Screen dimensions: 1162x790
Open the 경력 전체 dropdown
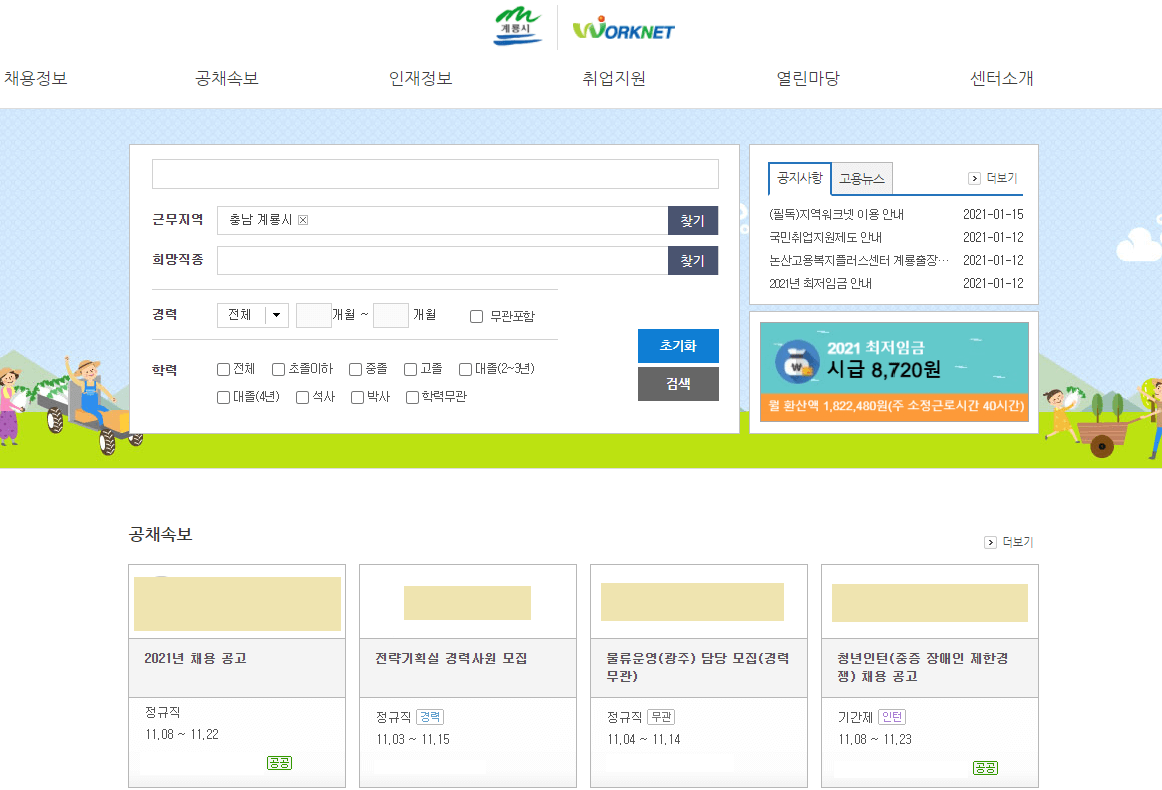click(252, 314)
